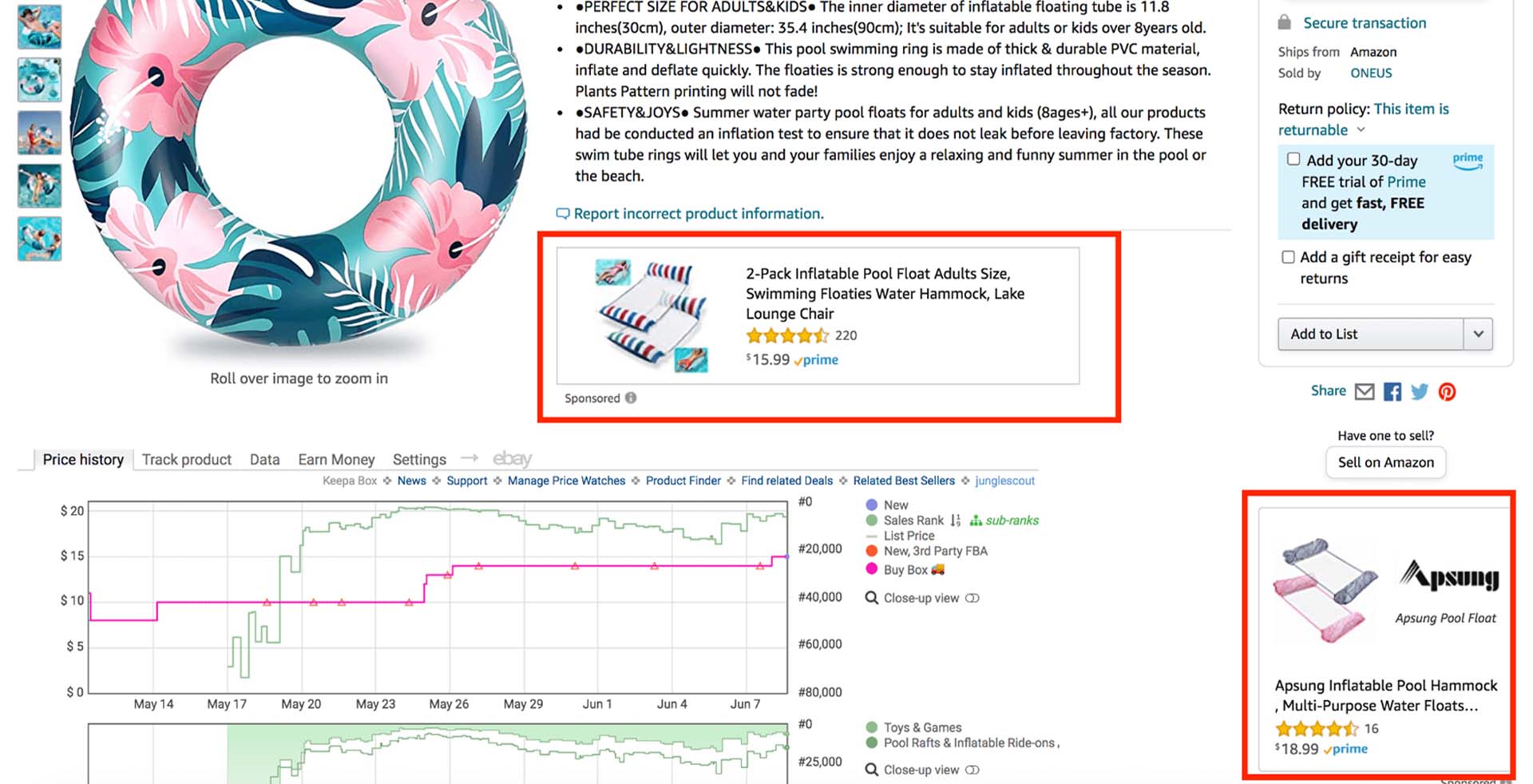Switch to the Track product tab
This screenshot has width=1533, height=784.
click(186, 459)
